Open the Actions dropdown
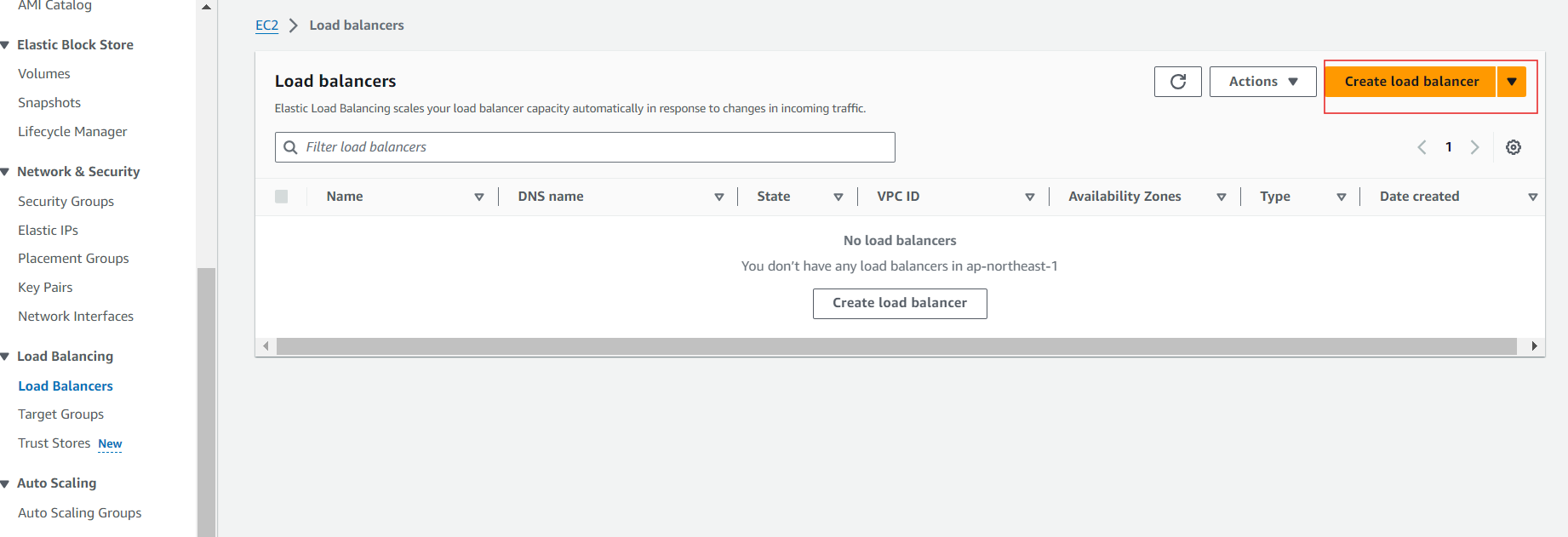The image size is (1568, 537). click(1262, 82)
